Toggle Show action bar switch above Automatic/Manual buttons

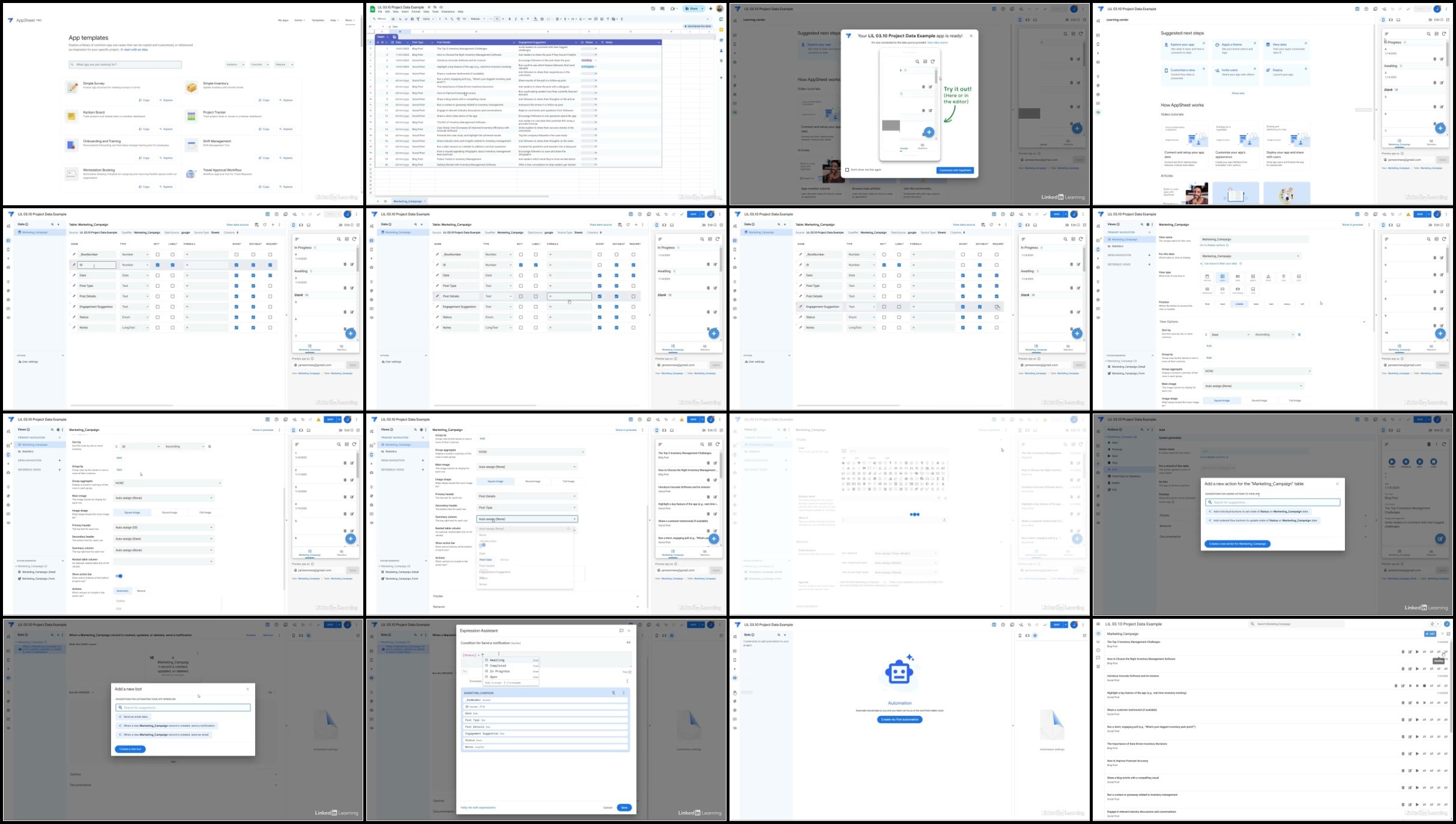[x=119, y=576]
